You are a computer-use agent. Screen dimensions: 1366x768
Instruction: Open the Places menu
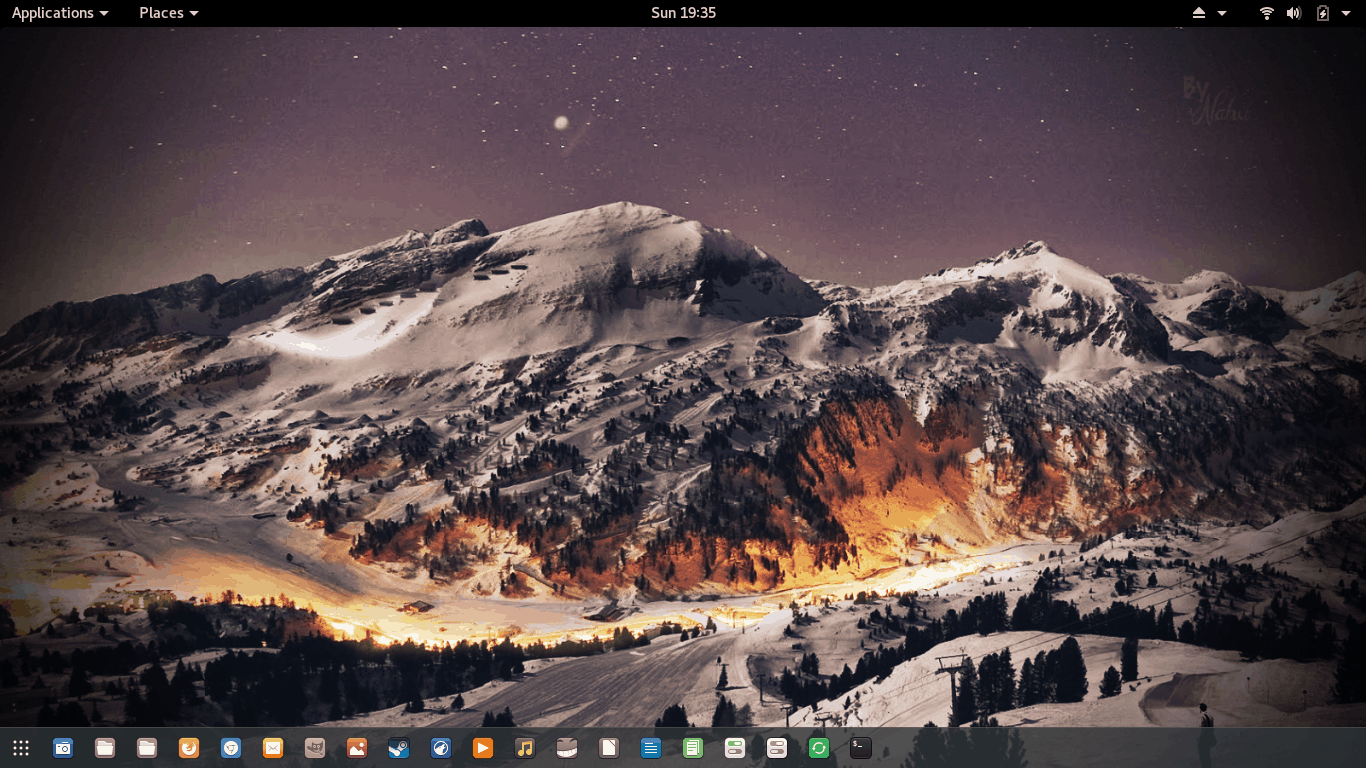[169, 13]
